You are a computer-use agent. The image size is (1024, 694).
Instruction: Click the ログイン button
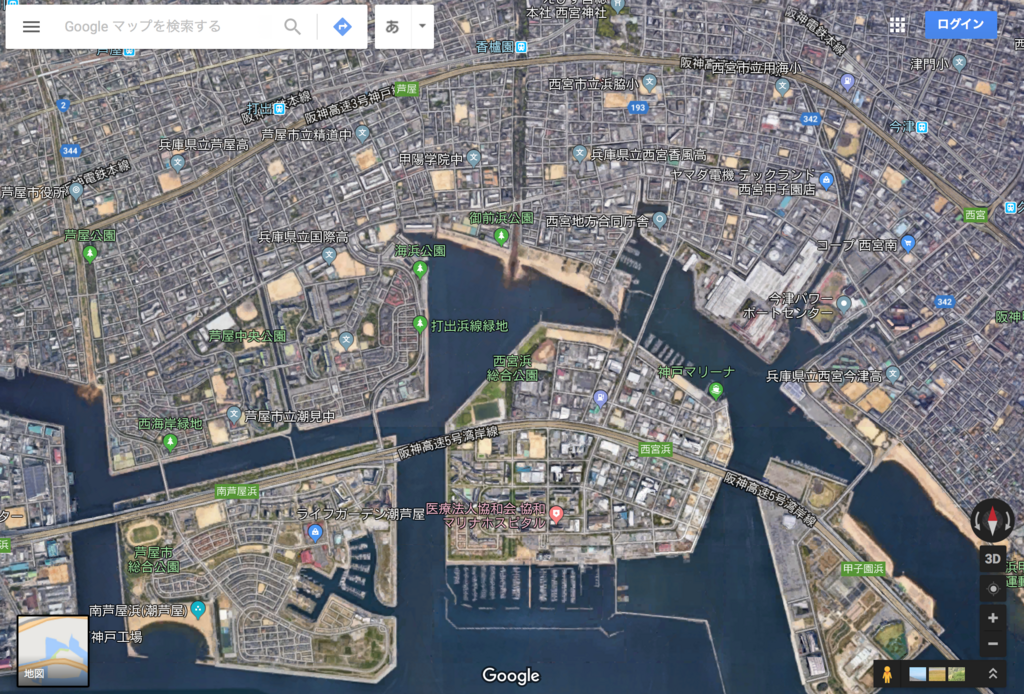click(x=961, y=25)
